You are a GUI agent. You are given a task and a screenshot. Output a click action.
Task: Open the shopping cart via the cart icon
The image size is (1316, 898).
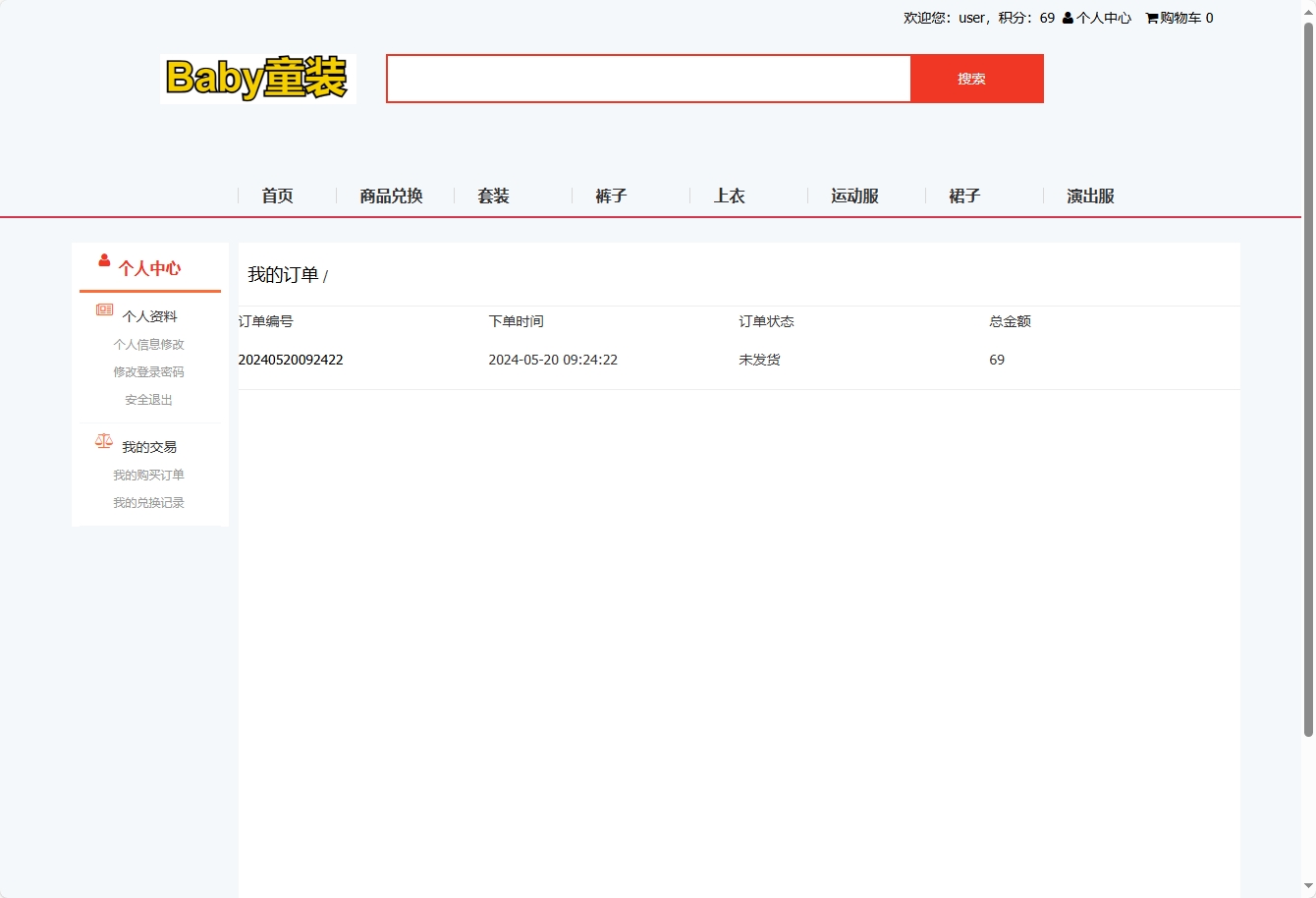(x=1149, y=17)
